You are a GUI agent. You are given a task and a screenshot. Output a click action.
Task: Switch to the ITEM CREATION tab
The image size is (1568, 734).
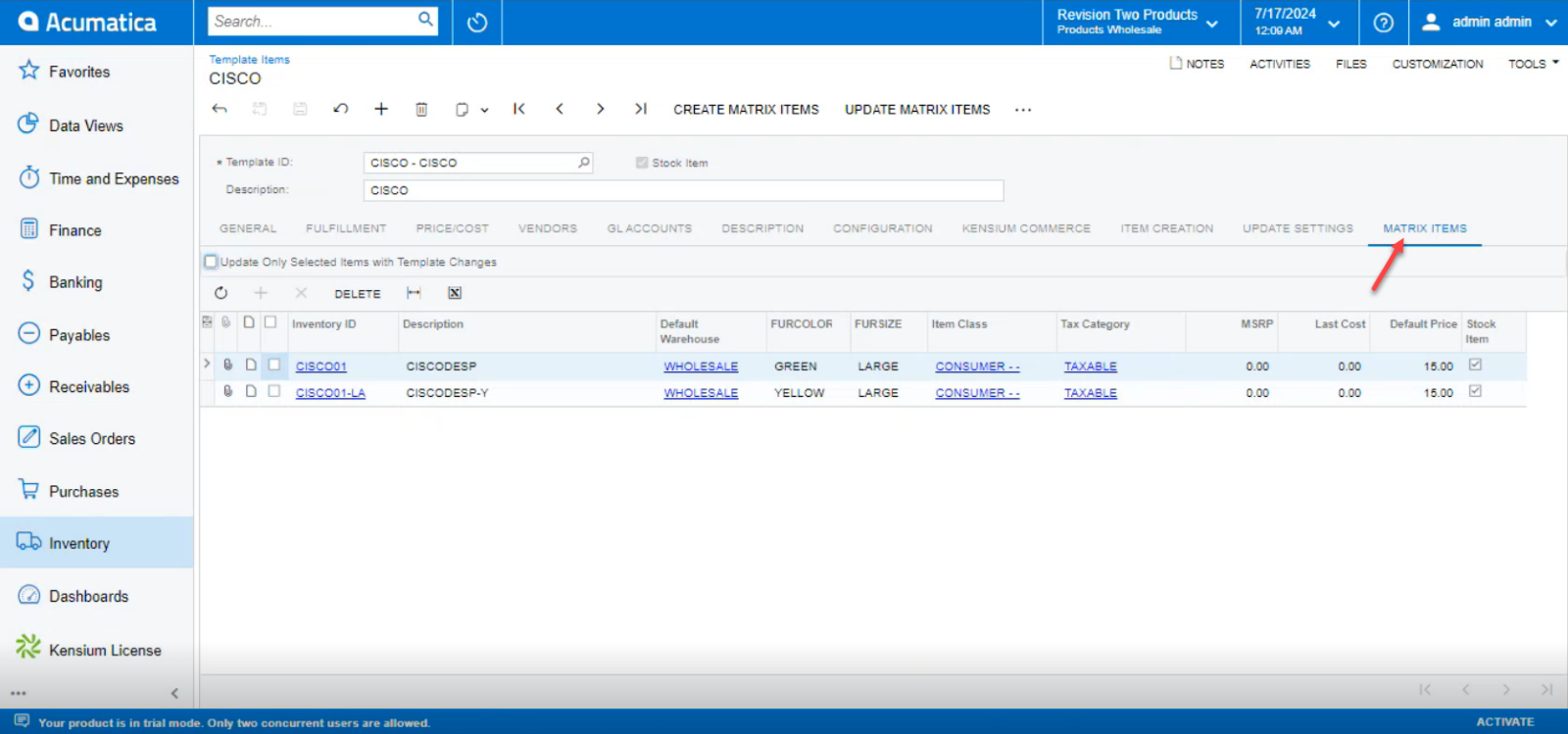tap(1166, 228)
